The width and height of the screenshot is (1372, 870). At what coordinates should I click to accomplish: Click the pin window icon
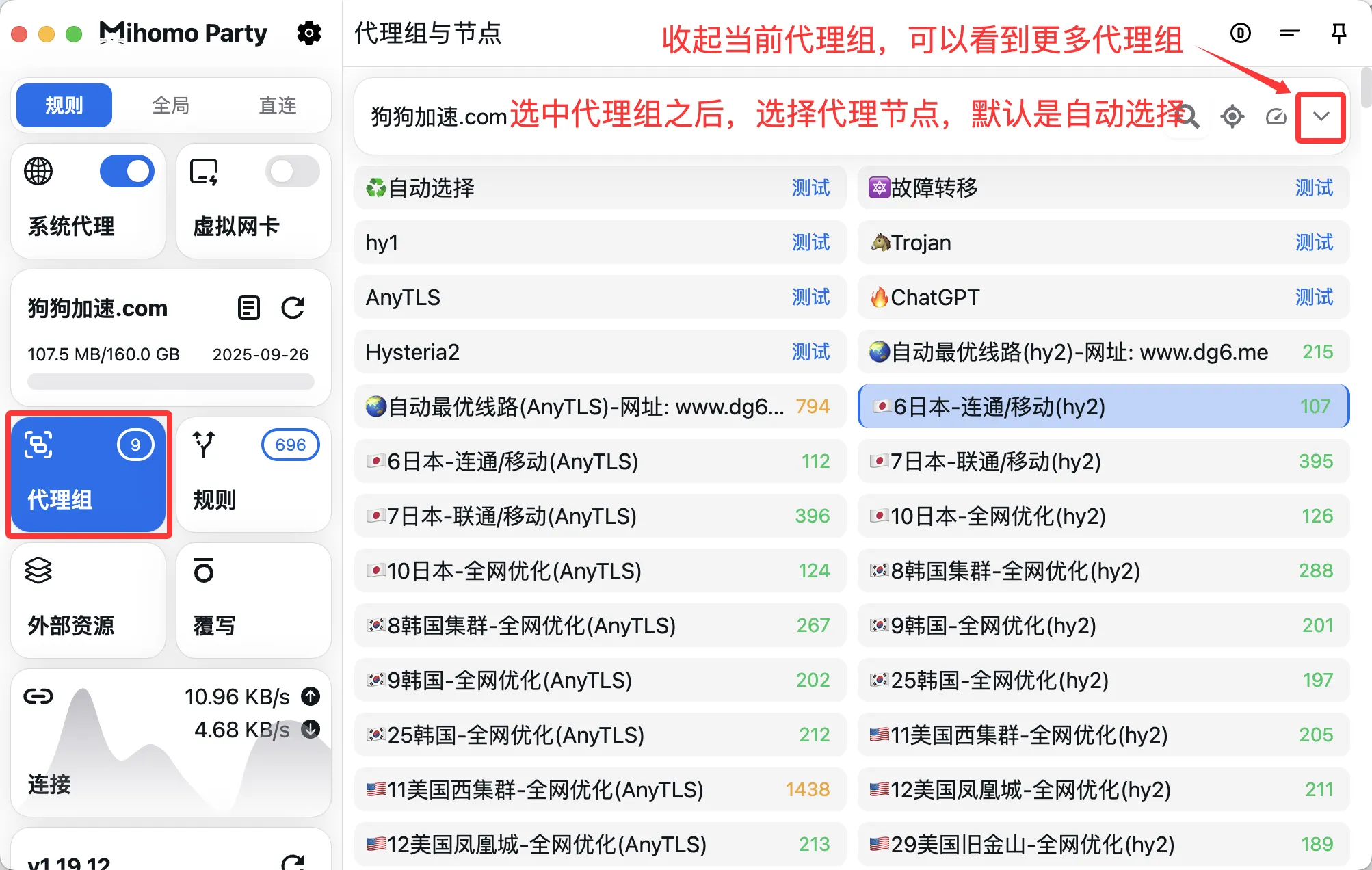click(x=1339, y=33)
